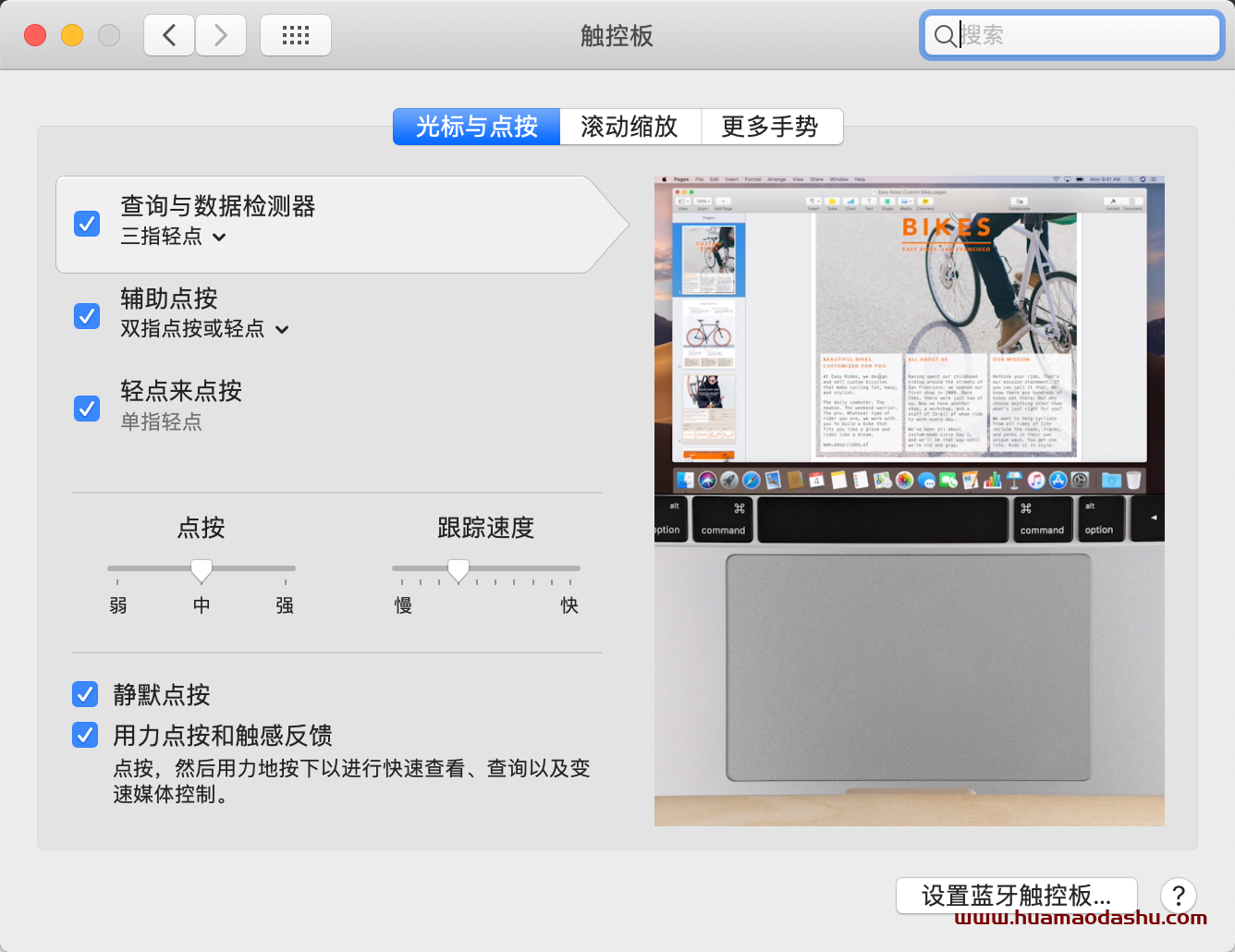Switch to the 更多手势 tab
Viewport: 1235px width, 952px height.
[x=772, y=127]
